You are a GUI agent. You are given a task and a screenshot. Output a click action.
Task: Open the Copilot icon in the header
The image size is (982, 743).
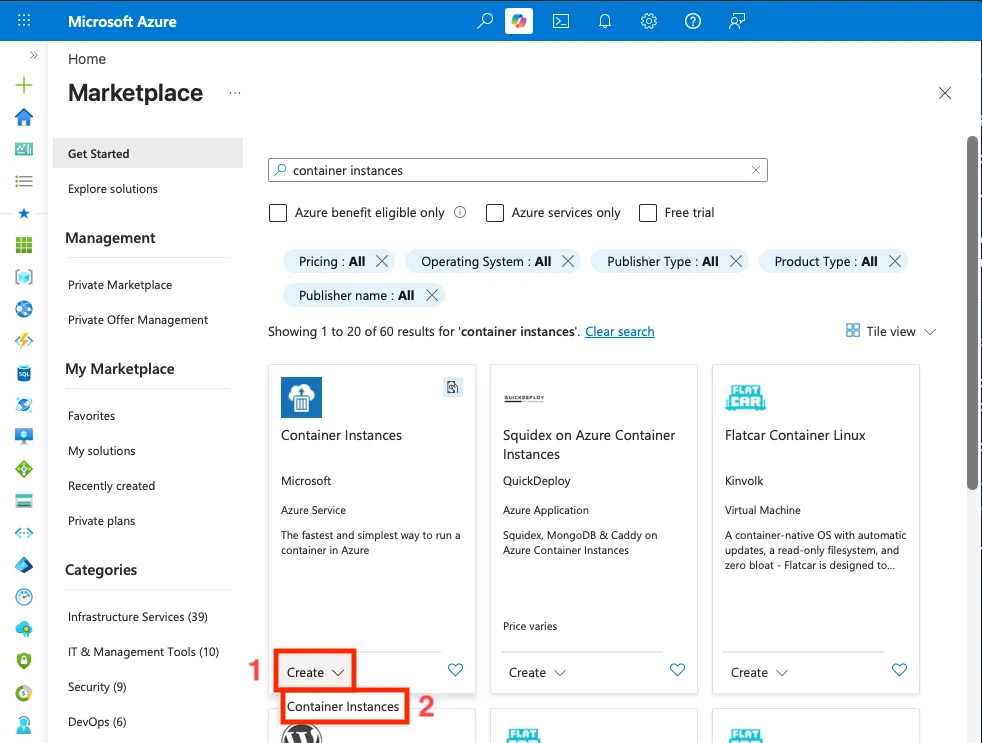(519, 21)
